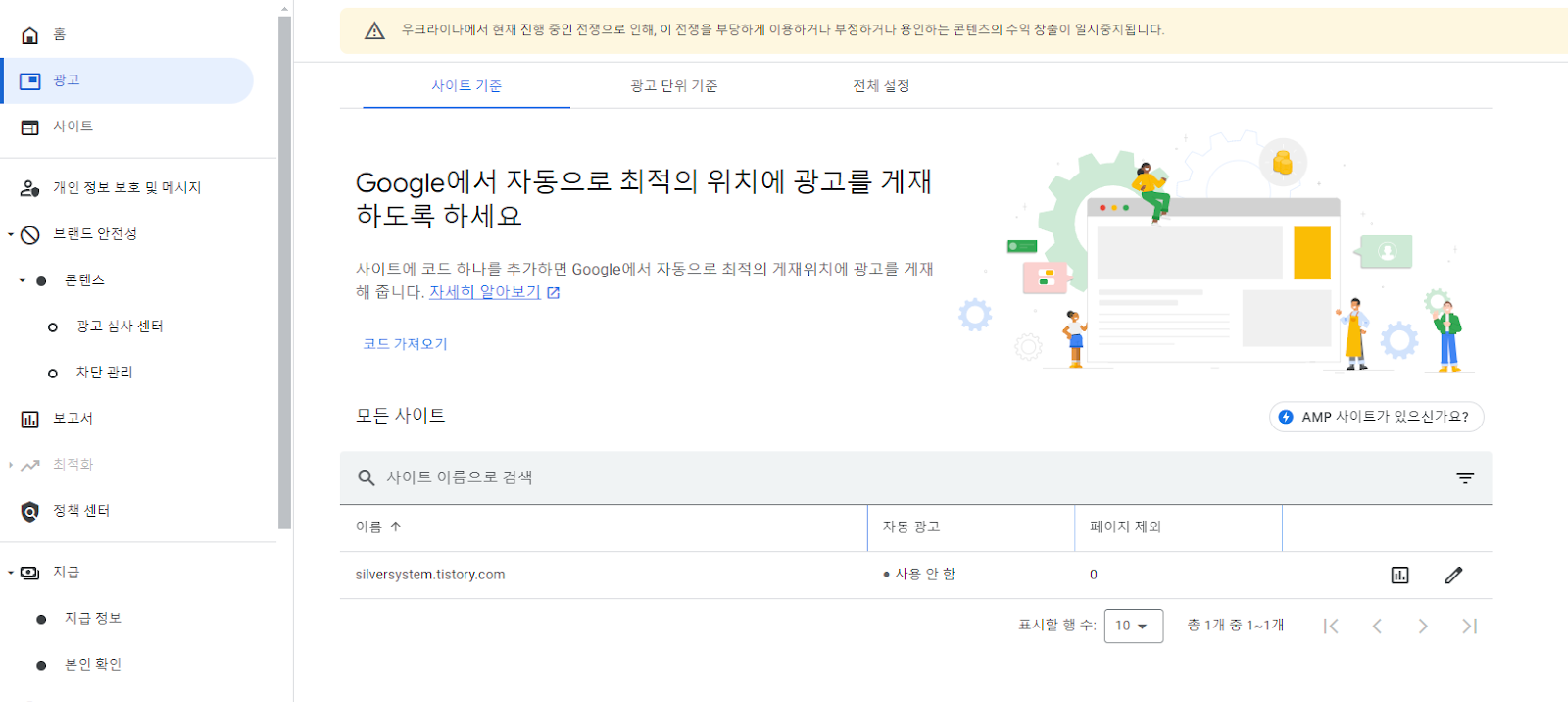Open the 정책 센터 shield icon
This screenshot has width=1568, height=702.
pos(30,511)
